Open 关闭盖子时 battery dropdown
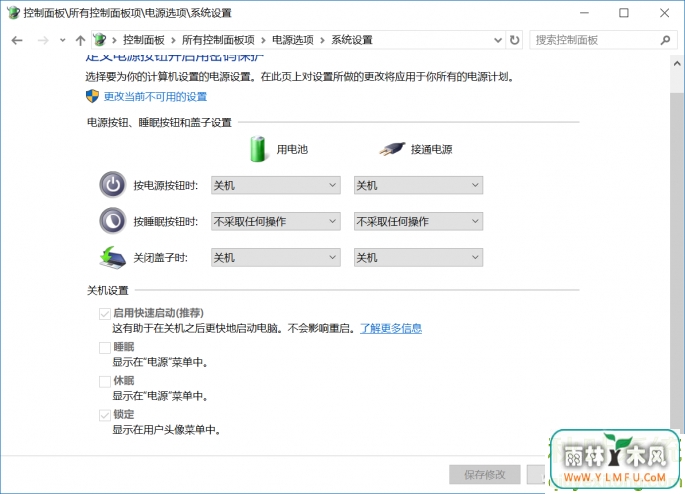Screen dimensions: 685x494 pyautogui.click(x=276, y=258)
